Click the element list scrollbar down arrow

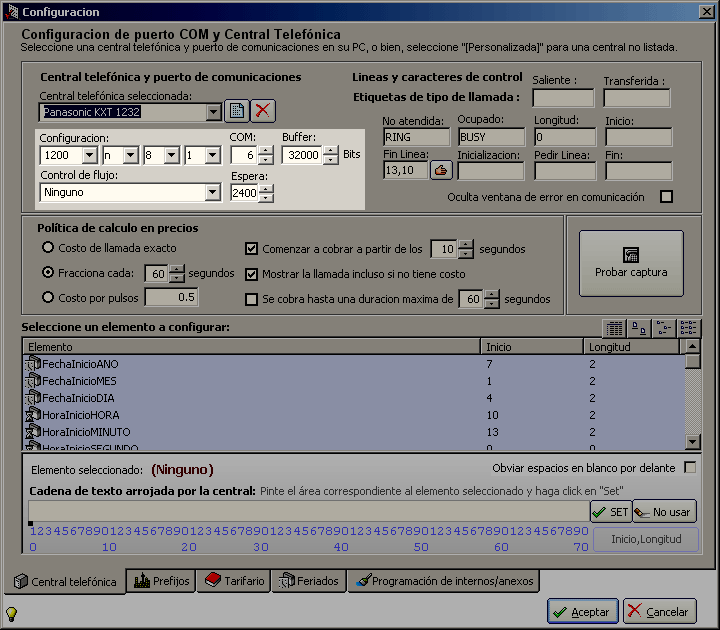[692, 442]
